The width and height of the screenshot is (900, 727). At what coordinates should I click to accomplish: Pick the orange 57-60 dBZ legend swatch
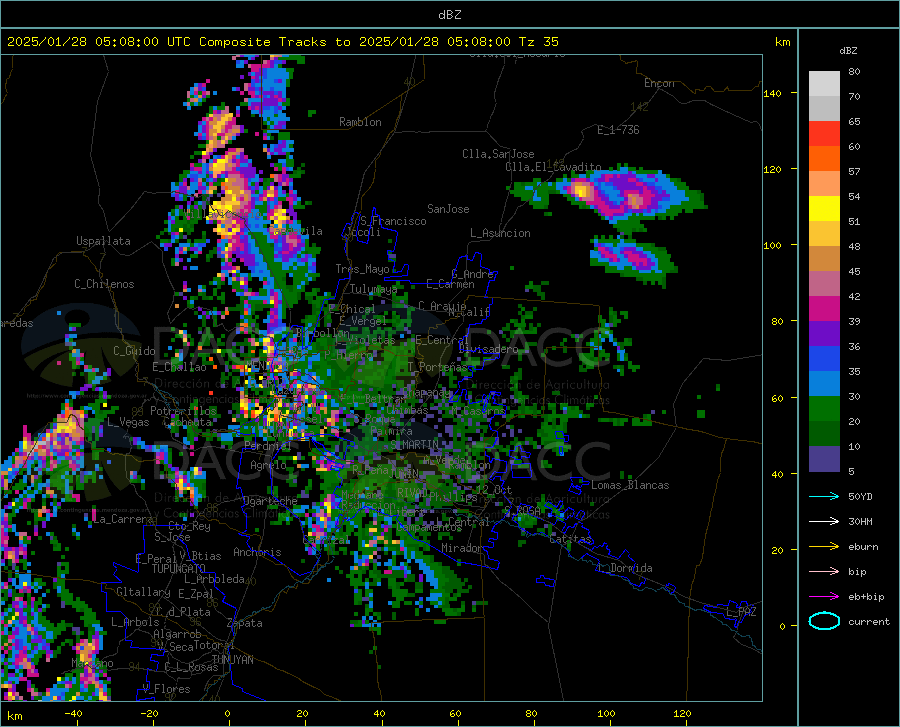pyautogui.click(x=824, y=159)
